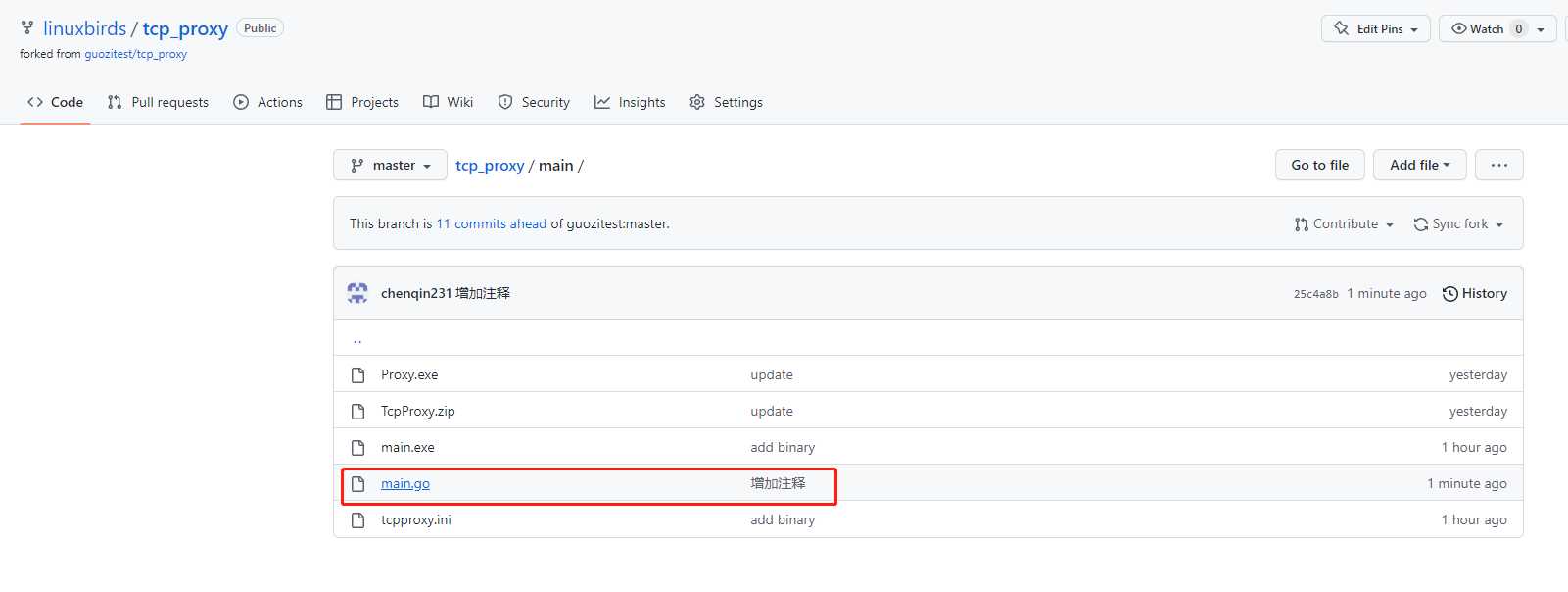Open the linuxbirds owner link
The width and height of the screenshot is (1568, 592).
click(85, 28)
